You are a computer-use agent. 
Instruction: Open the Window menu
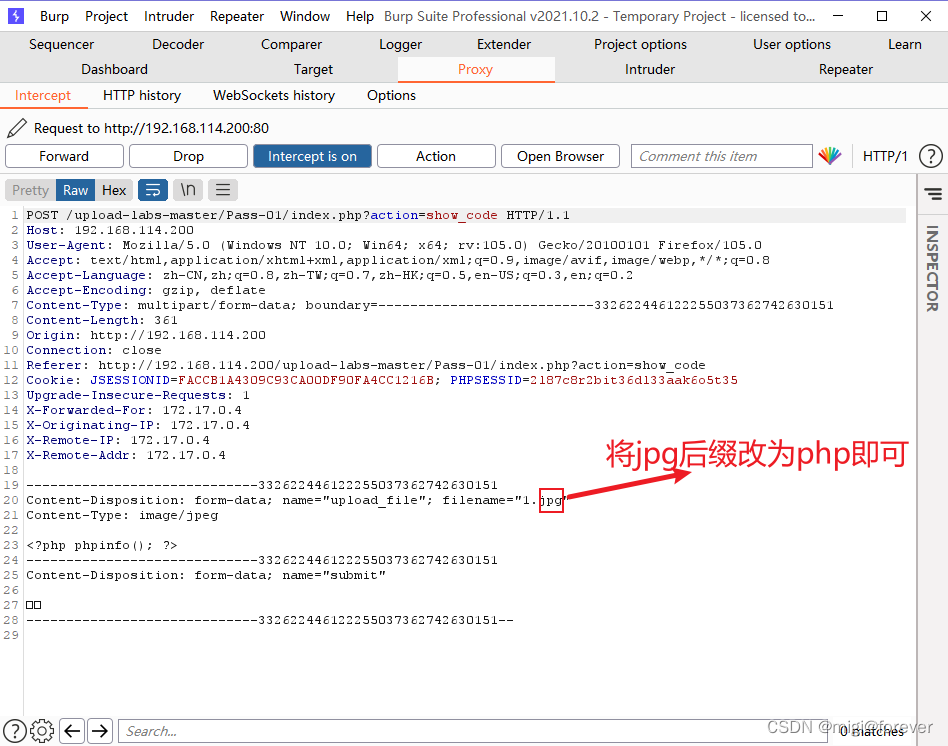pos(305,16)
